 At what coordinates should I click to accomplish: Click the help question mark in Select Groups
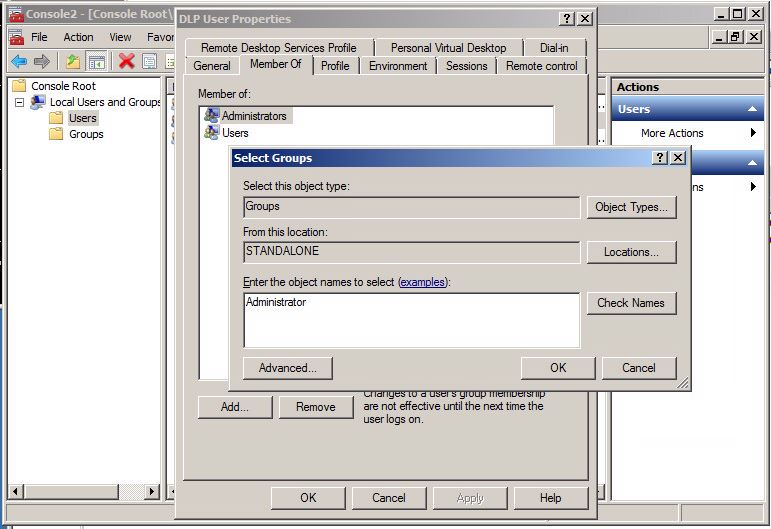click(660, 158)
